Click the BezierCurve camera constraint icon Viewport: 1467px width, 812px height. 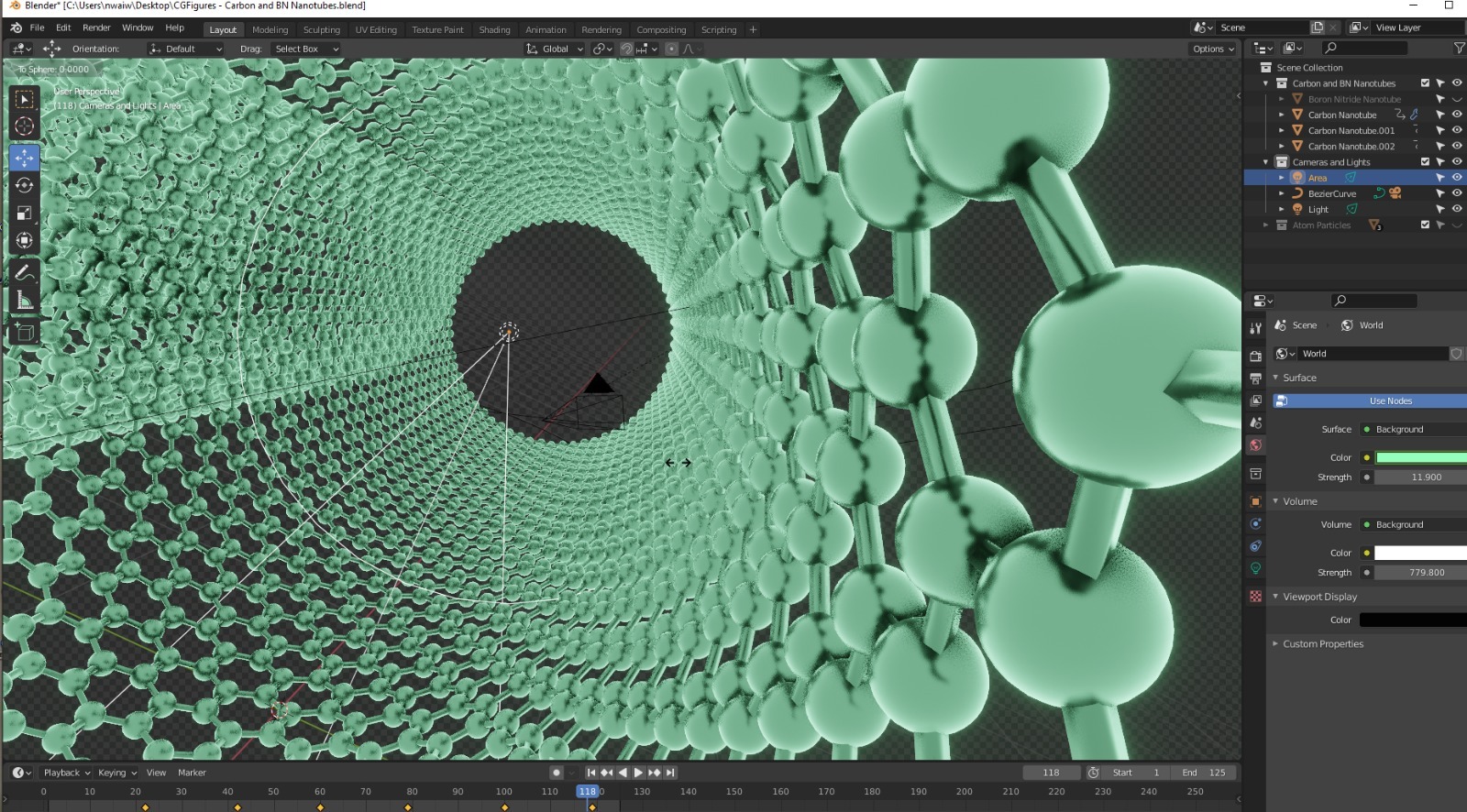tap(1395, 193)
